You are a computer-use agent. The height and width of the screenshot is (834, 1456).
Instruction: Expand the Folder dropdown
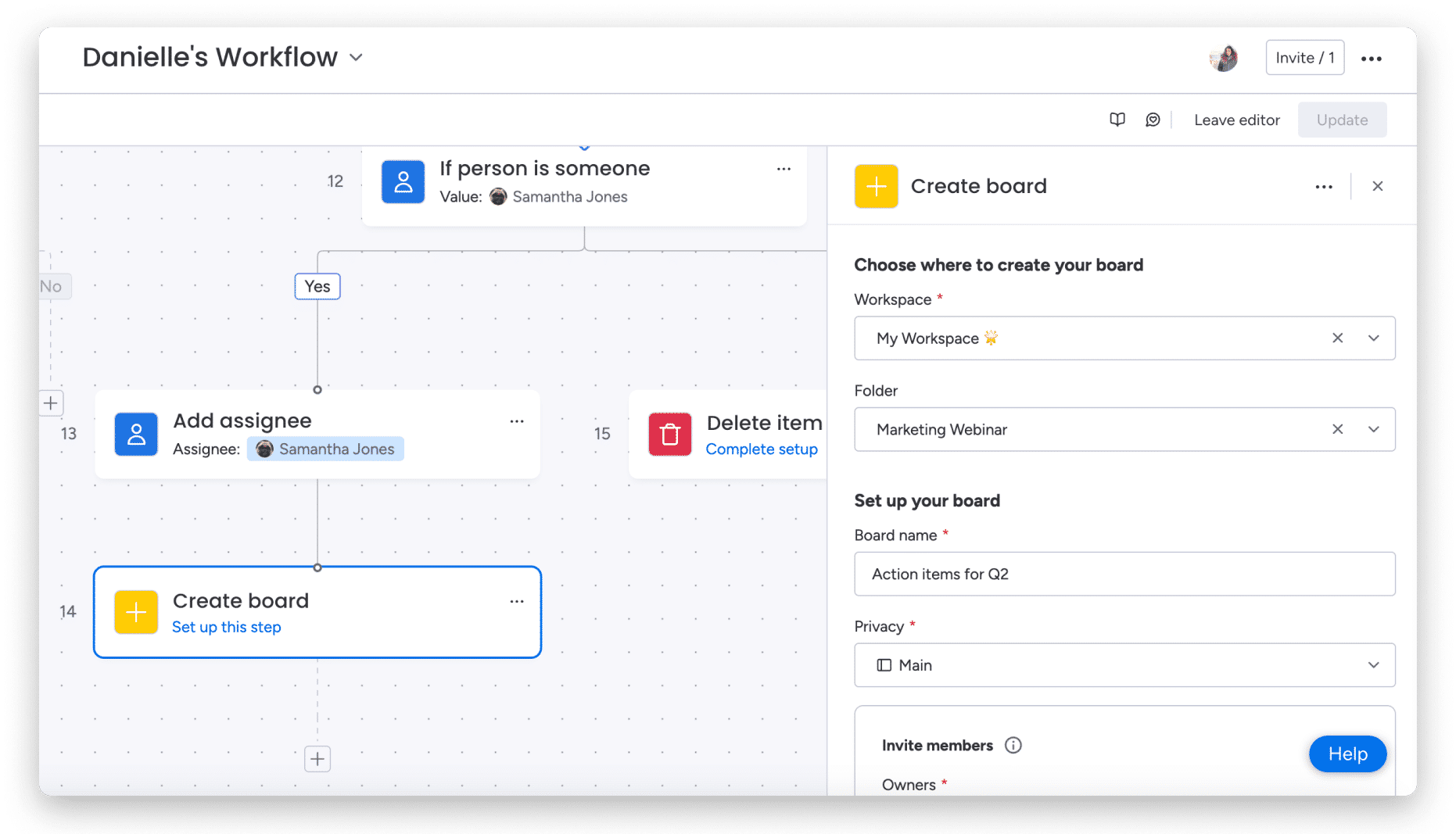(x=1374, y=429)
